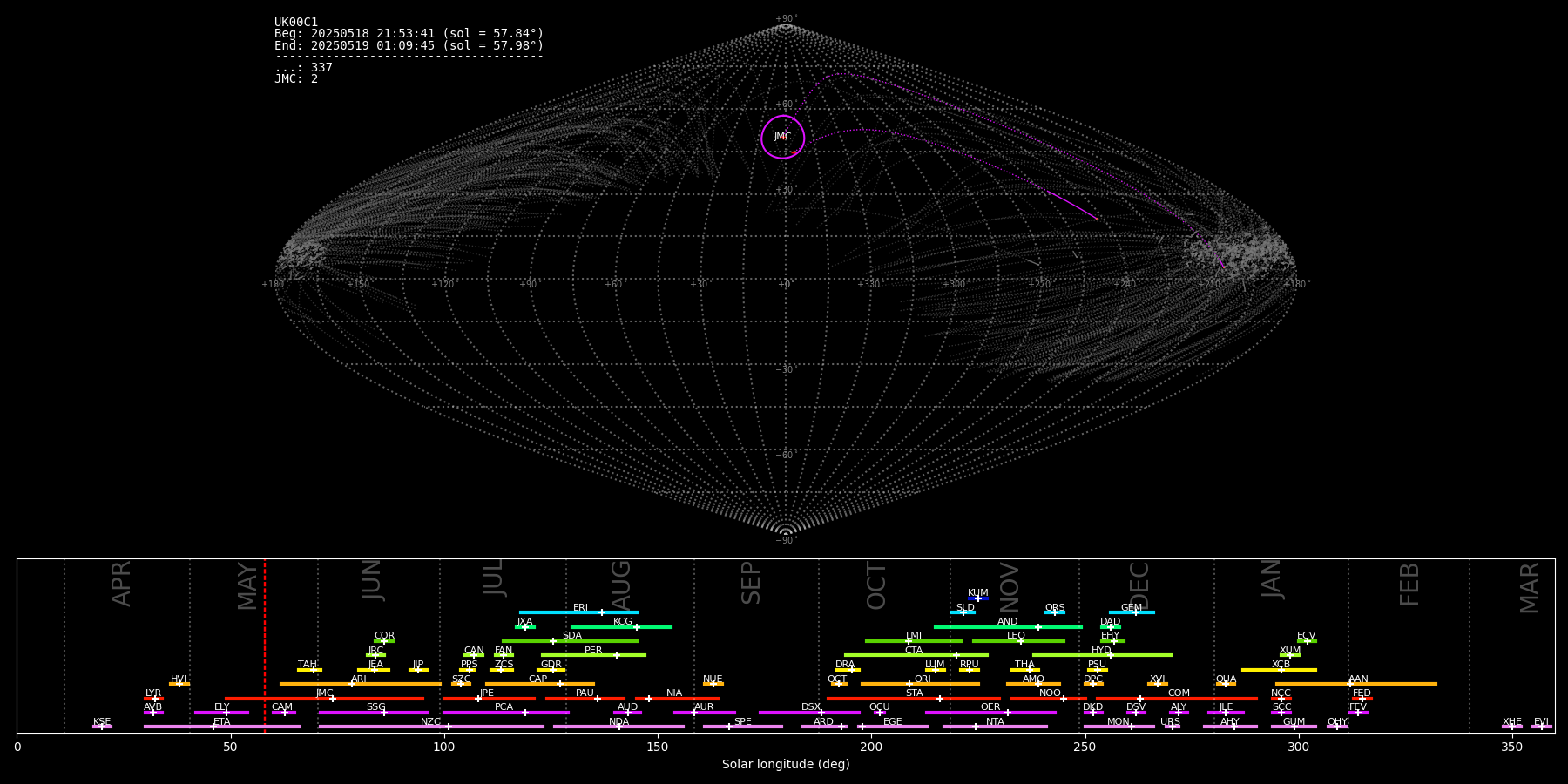1568x784 pixels.
Task: Click the CAP shower label
Action: pos(538,679)
